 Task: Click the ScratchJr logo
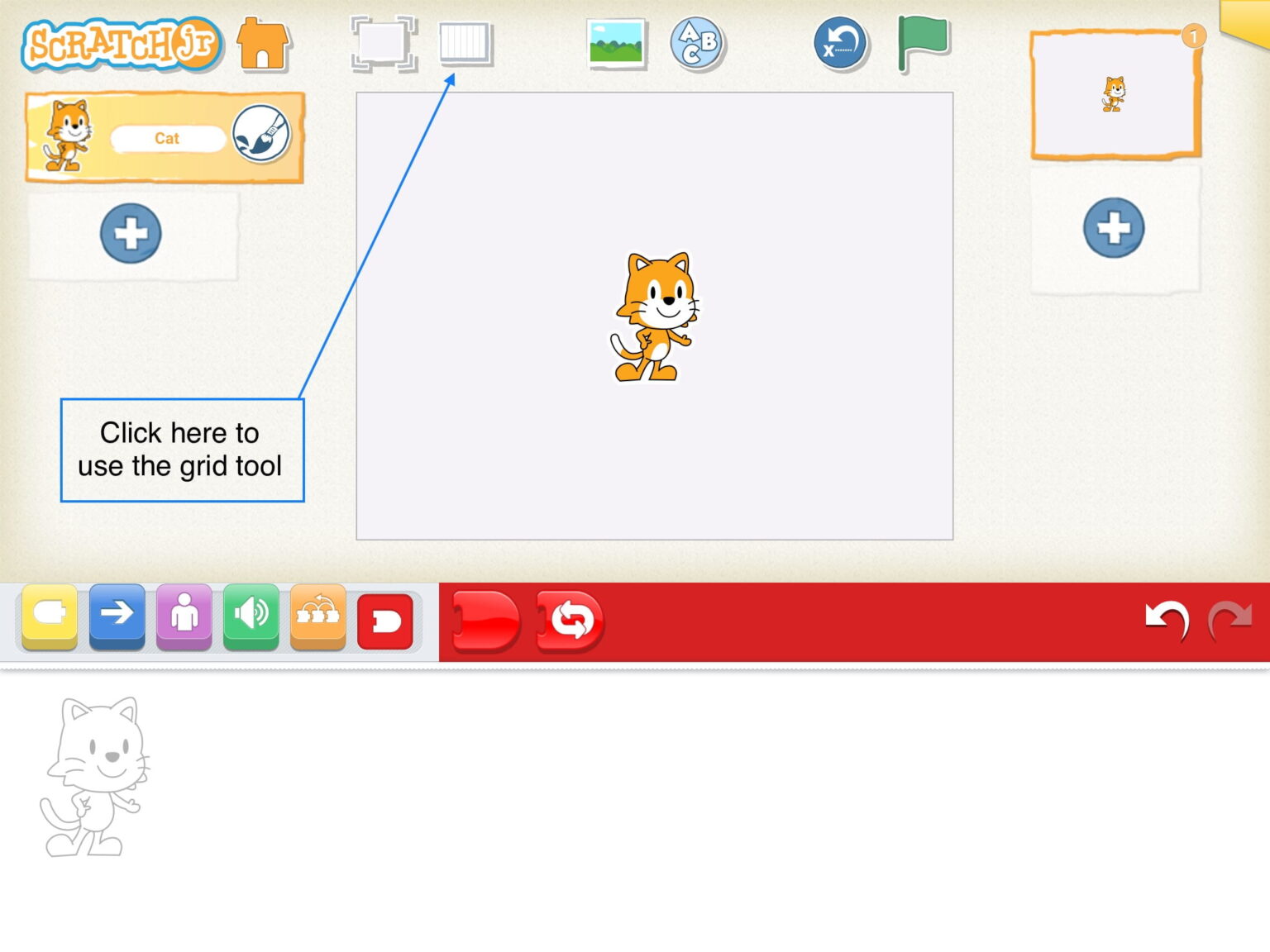point(121,45)
